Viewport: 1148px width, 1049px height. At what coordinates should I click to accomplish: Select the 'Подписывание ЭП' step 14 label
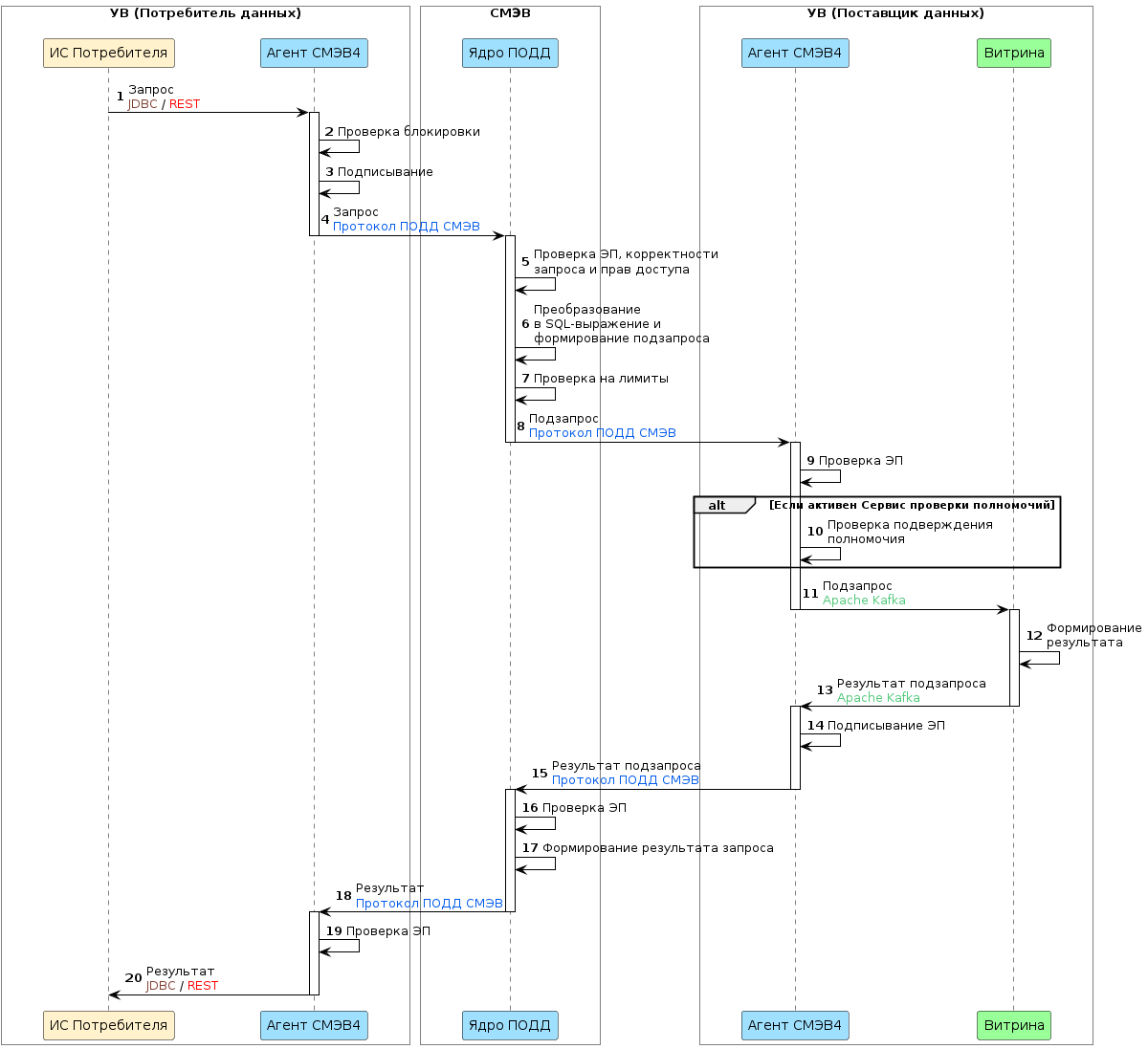[x=886, y=726]
